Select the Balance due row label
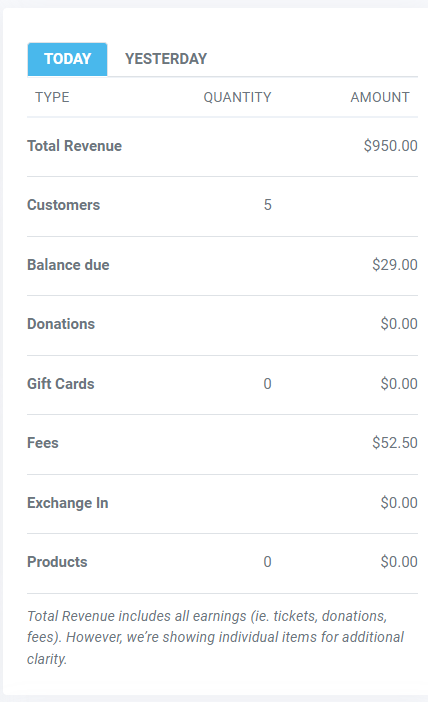 click(x=68, y=265)
